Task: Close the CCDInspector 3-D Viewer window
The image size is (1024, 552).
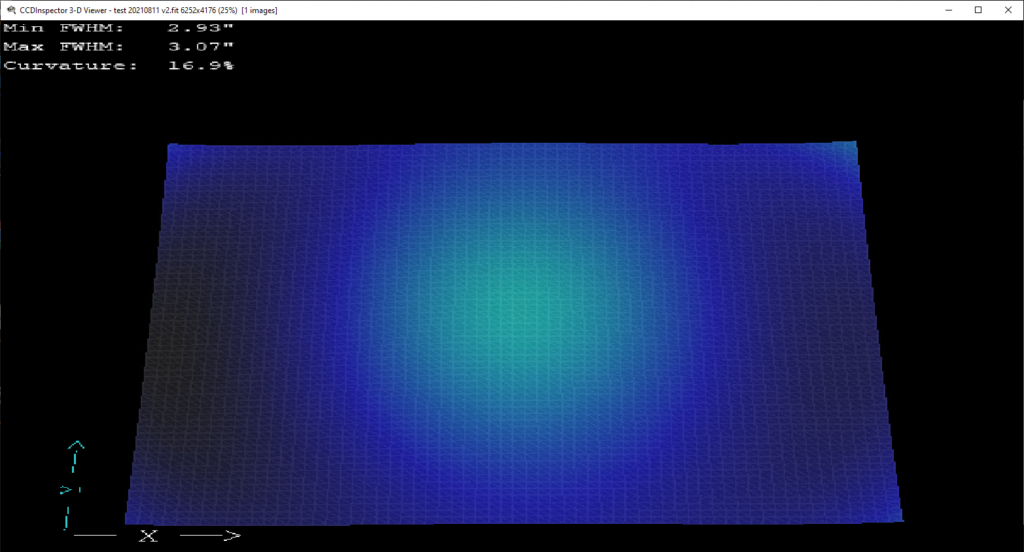Action: click(x=1007, y=9)
